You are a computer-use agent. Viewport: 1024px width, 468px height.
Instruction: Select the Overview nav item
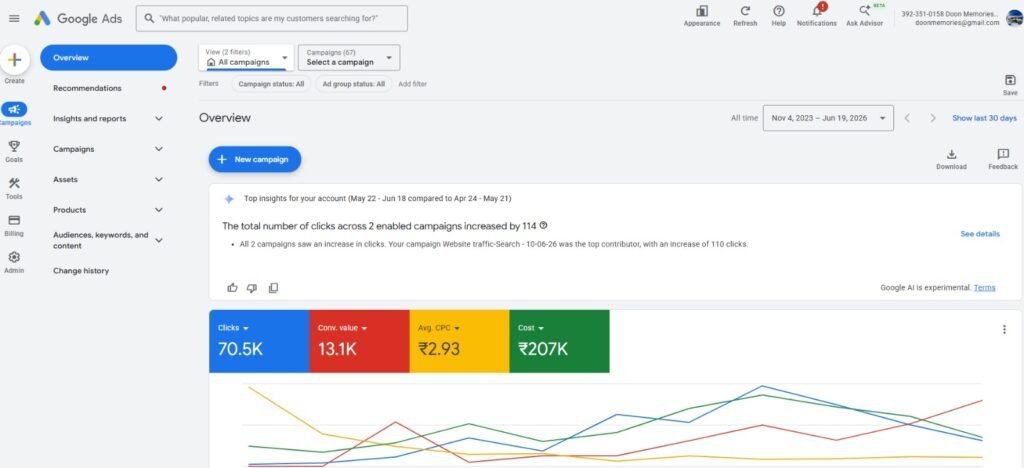[x=108, y=57]
